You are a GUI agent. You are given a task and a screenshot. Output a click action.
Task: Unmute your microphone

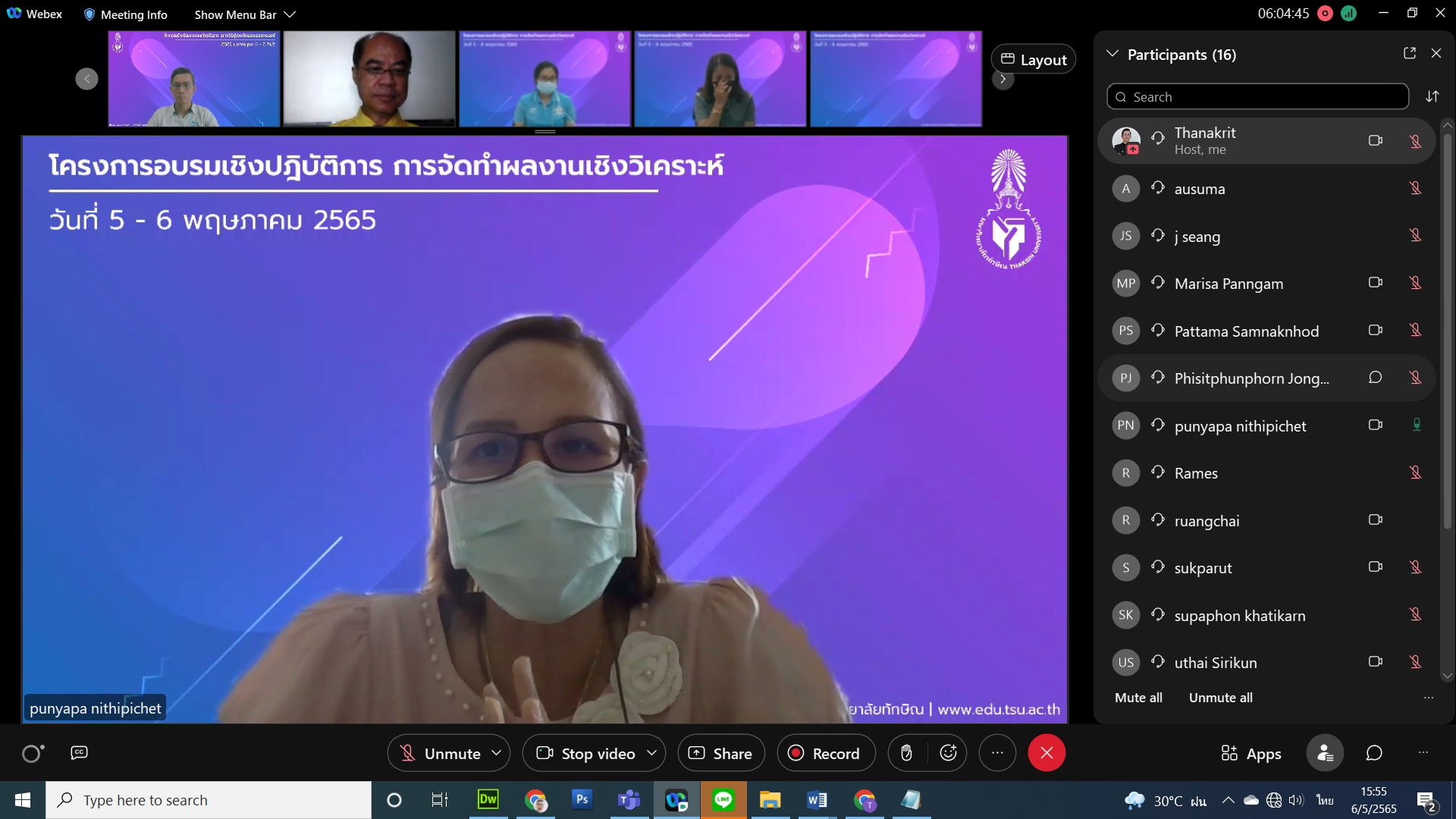441,753
